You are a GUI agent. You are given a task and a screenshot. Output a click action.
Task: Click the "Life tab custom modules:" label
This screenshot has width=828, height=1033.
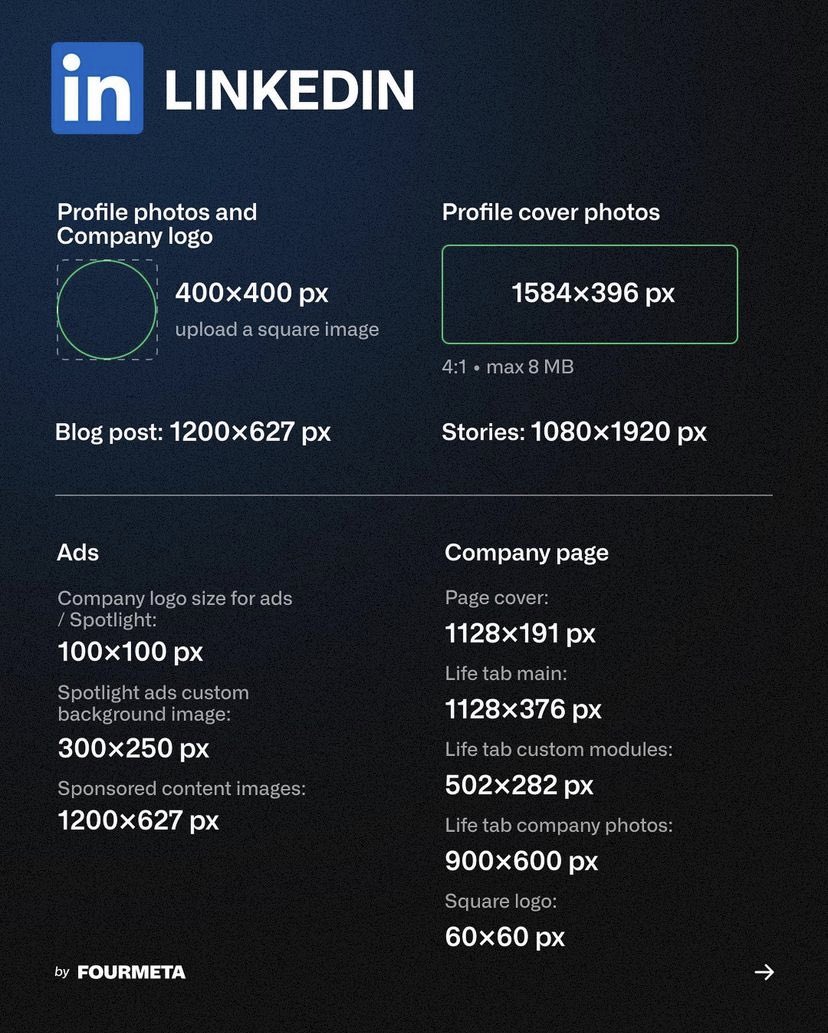[x=559, y=749]
